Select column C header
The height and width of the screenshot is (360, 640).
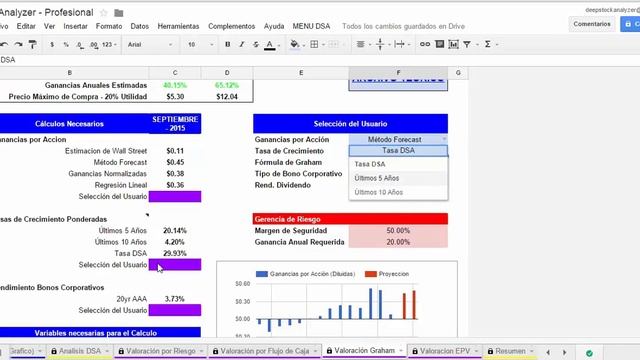[x=175, y=73]
